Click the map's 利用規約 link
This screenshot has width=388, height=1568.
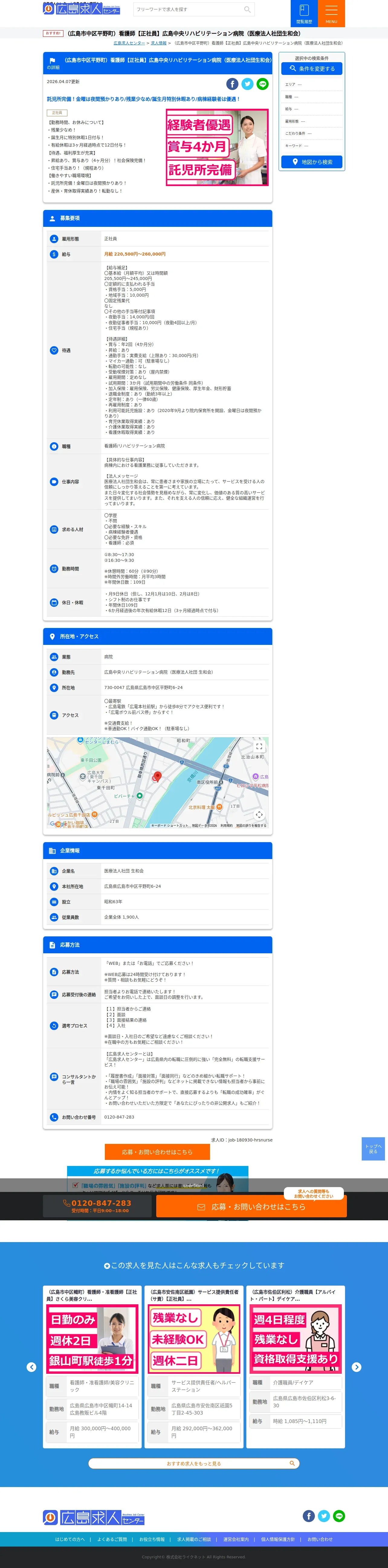click(227, 826)
